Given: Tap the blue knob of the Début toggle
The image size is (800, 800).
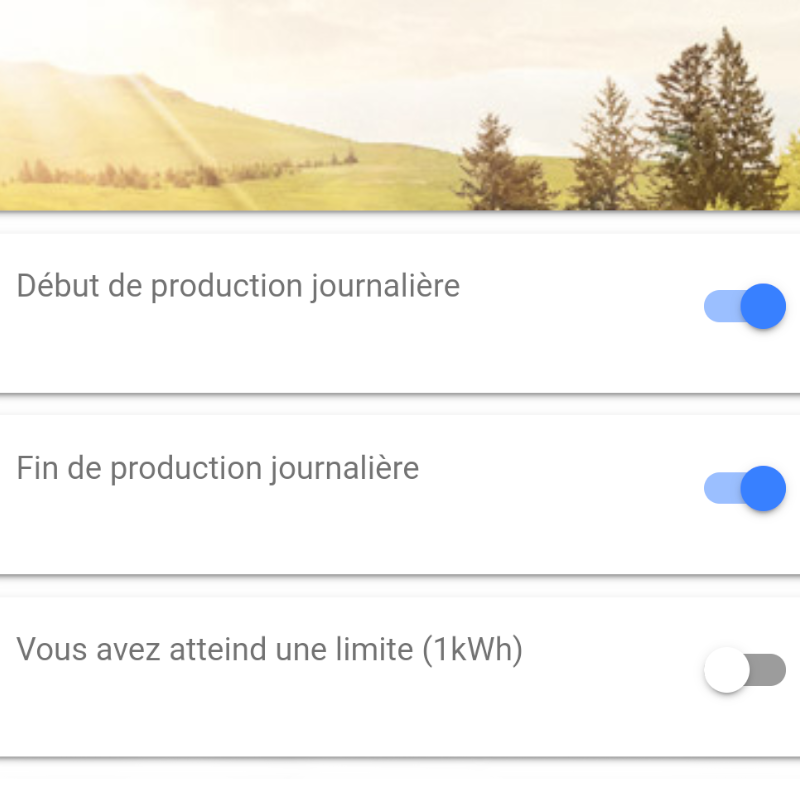Looking at the screenshot, I should 763,306.
